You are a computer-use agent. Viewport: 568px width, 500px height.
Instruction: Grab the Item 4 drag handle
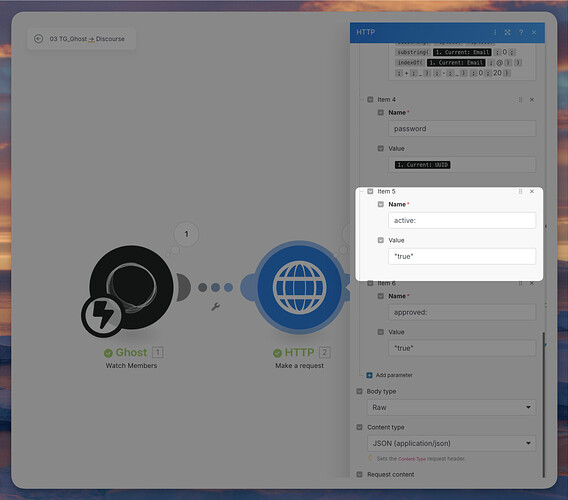coord(521,99)
